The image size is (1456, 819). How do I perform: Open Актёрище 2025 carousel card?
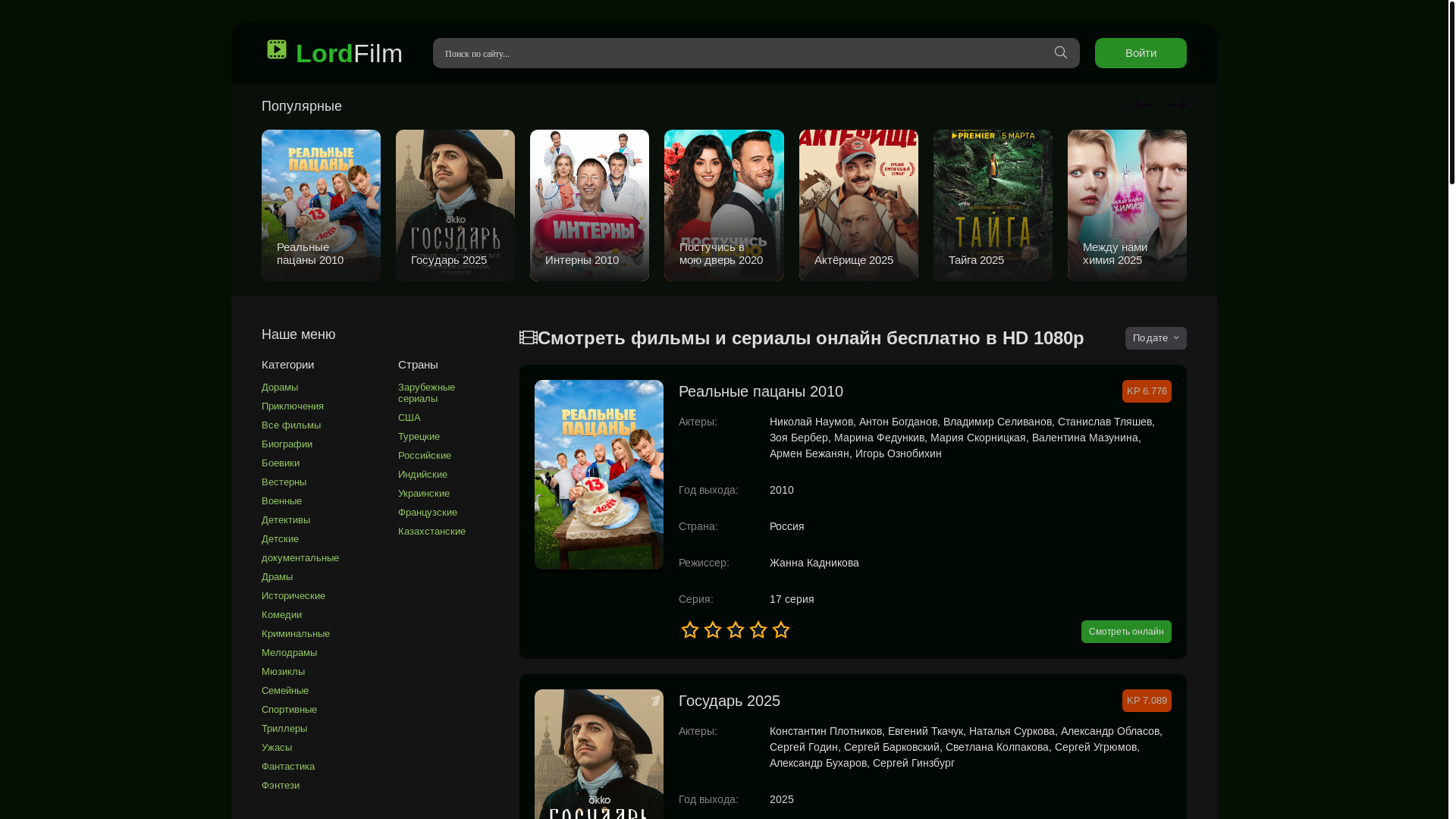pos(858,206)
